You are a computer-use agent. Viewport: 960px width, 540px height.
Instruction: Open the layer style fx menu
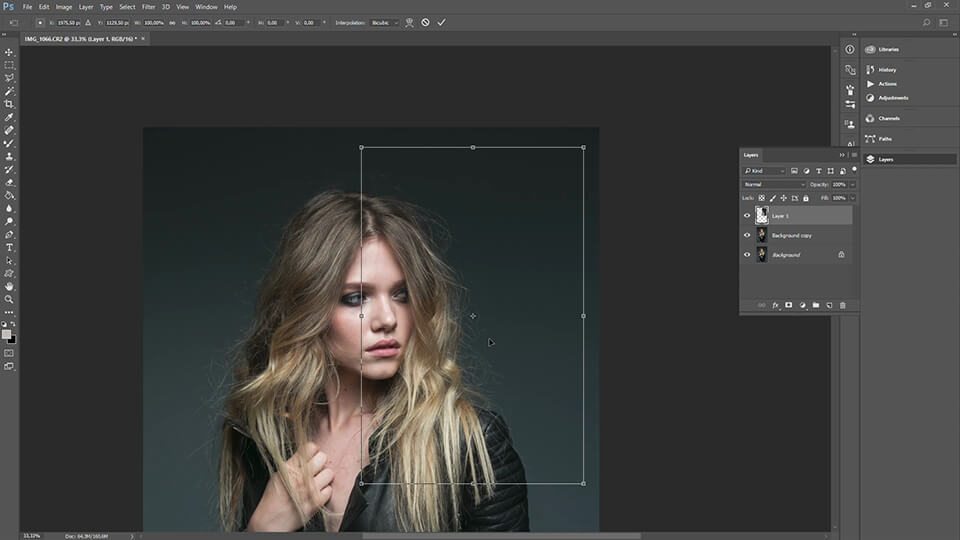point(775,305)
